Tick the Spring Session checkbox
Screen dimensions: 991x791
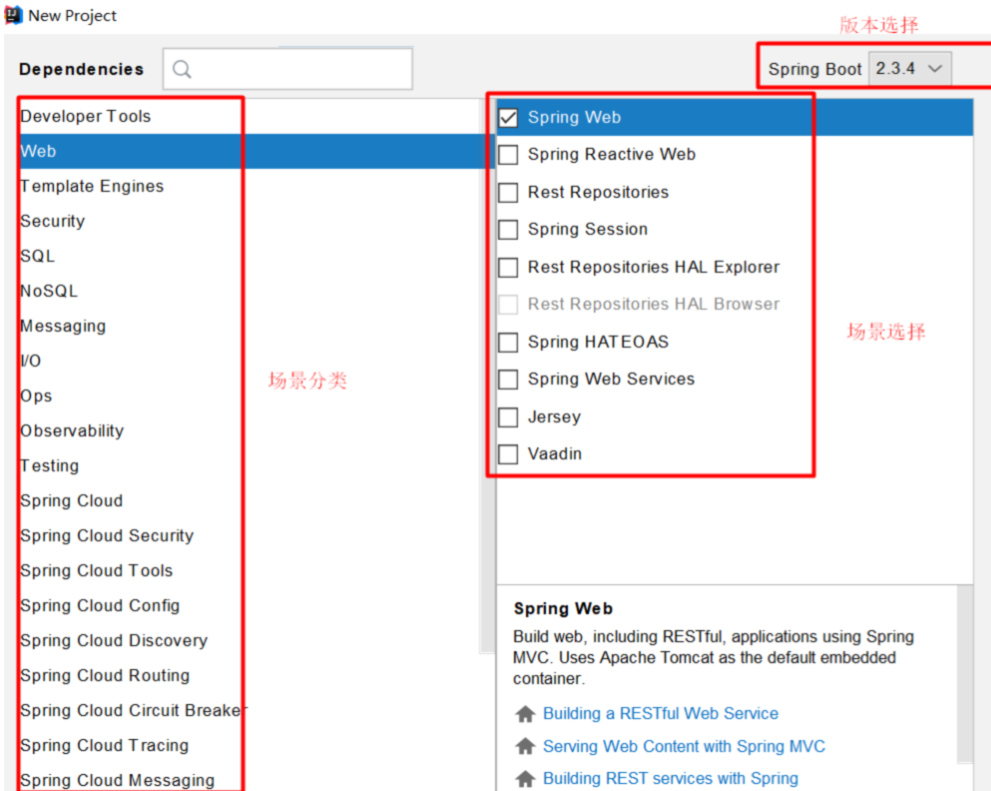click(x=508, y=229)
